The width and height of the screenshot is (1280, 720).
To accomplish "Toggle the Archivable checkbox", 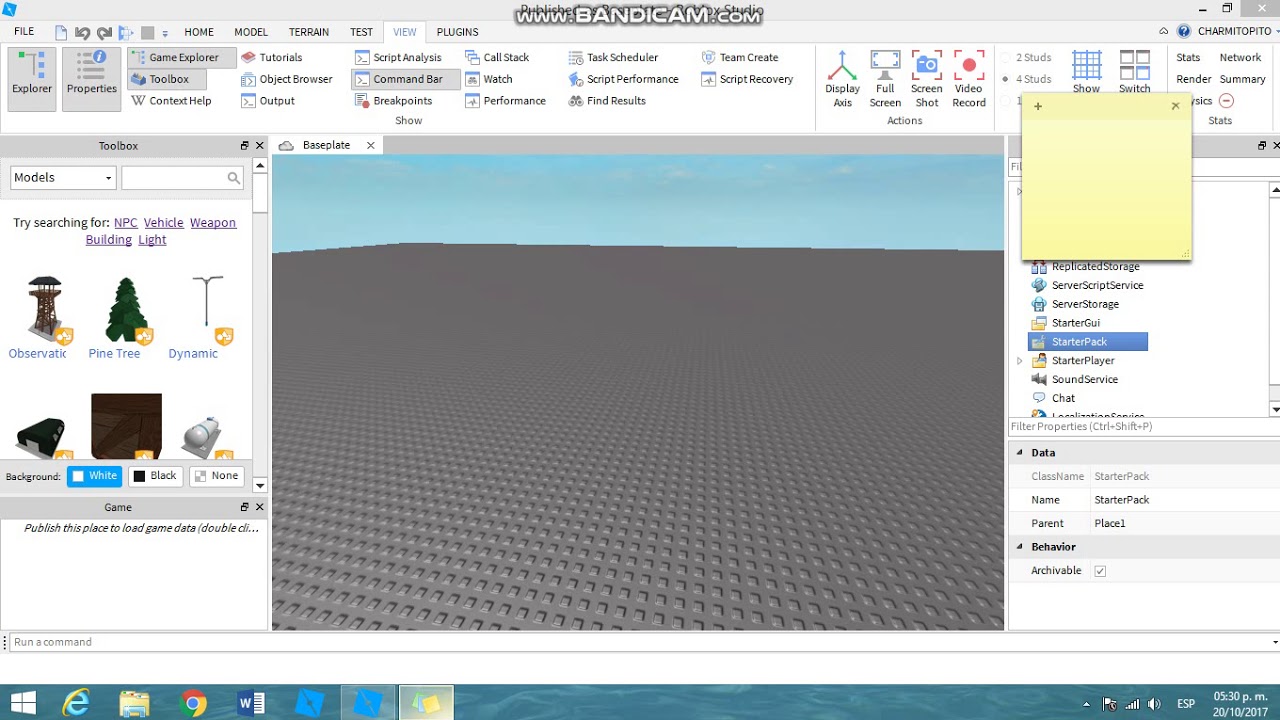I will pyautogui.click(x=1100, y=571).
